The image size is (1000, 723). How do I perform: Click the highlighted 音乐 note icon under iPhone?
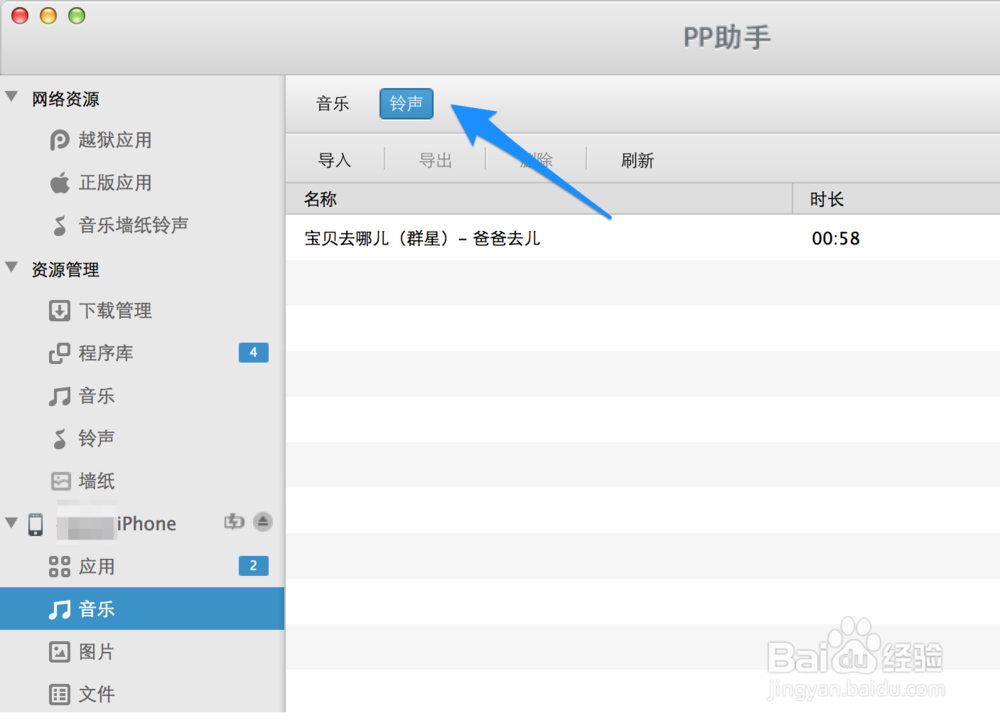[59, 610]
